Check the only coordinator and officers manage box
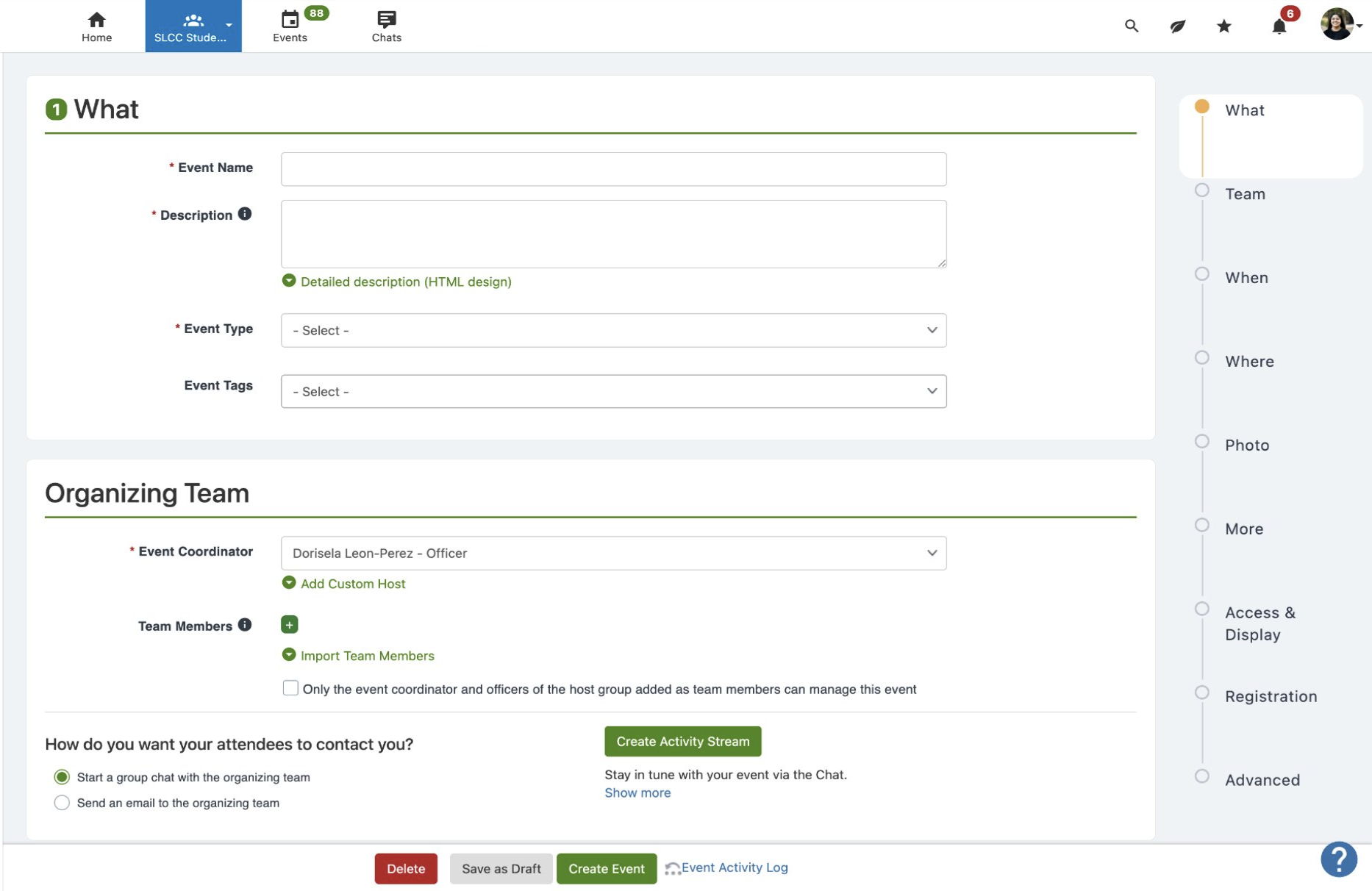This screenshot has height=891, width=1372. [x=290, y=688]
